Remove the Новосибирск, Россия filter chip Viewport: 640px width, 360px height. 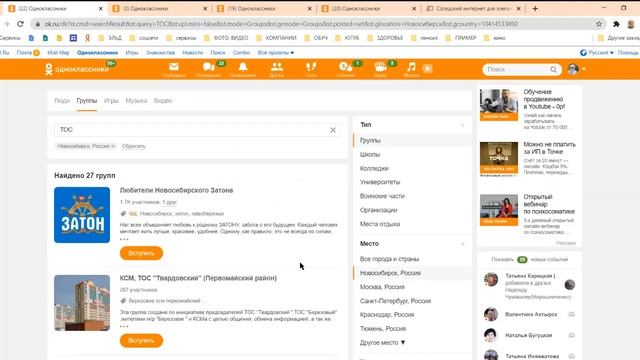(113, 146)
